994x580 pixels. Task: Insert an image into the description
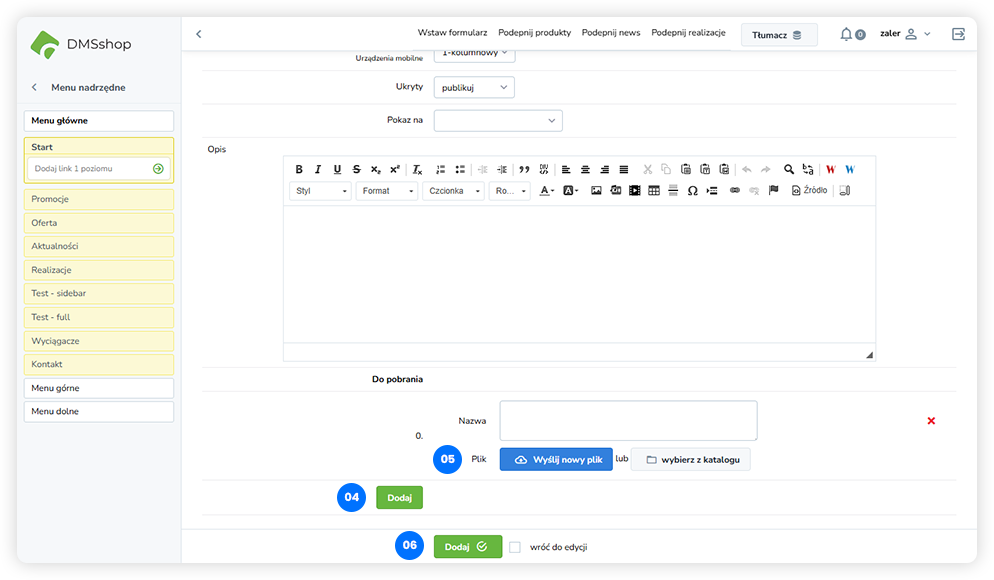(x=596, y=191)
